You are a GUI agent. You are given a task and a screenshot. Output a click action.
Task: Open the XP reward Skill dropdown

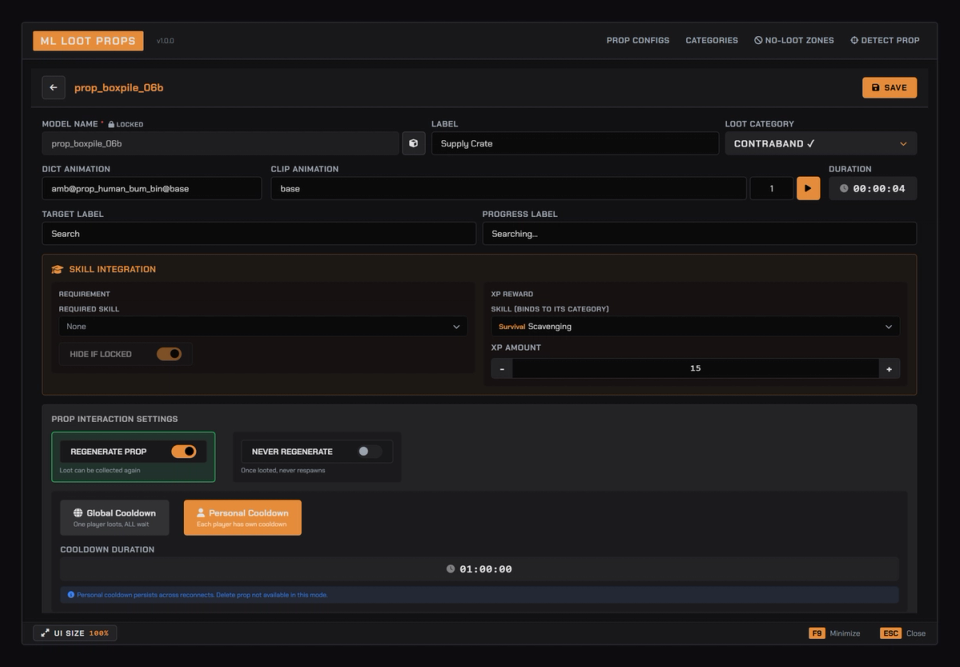(x=695, y=326)
